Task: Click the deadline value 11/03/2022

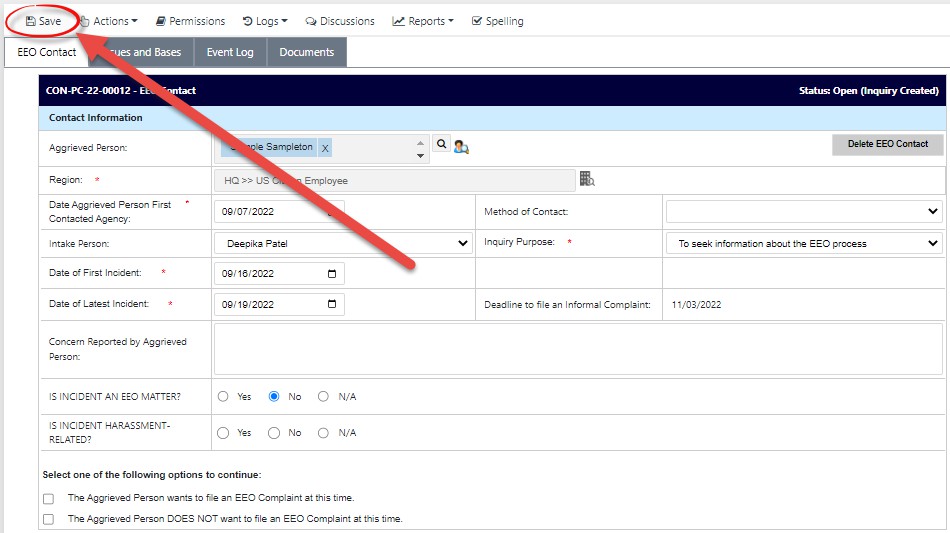Action: coord(696,305)
